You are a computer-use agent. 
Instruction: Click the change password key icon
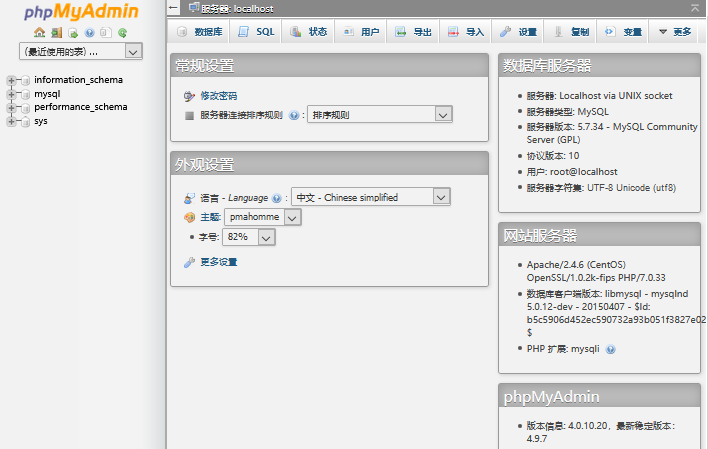tap(189, 96)
